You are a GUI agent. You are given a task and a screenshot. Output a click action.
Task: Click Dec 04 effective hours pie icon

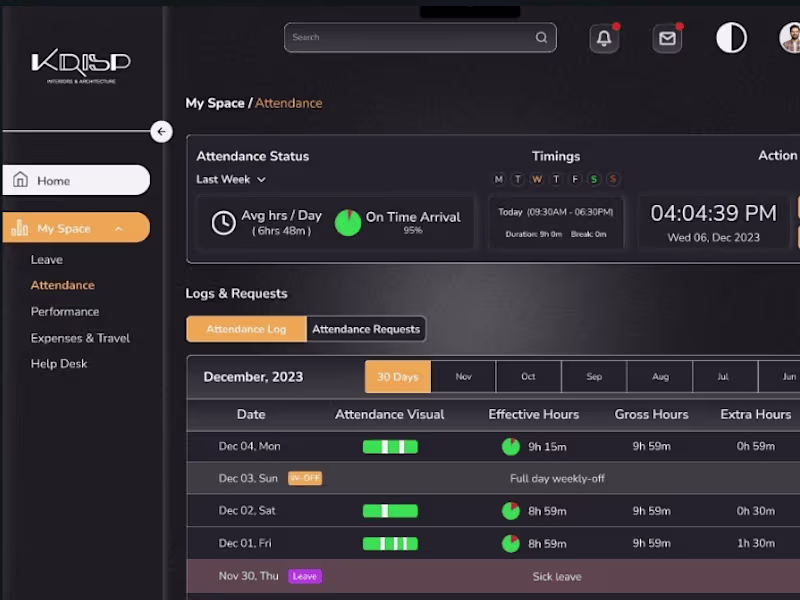pos(511,447)
